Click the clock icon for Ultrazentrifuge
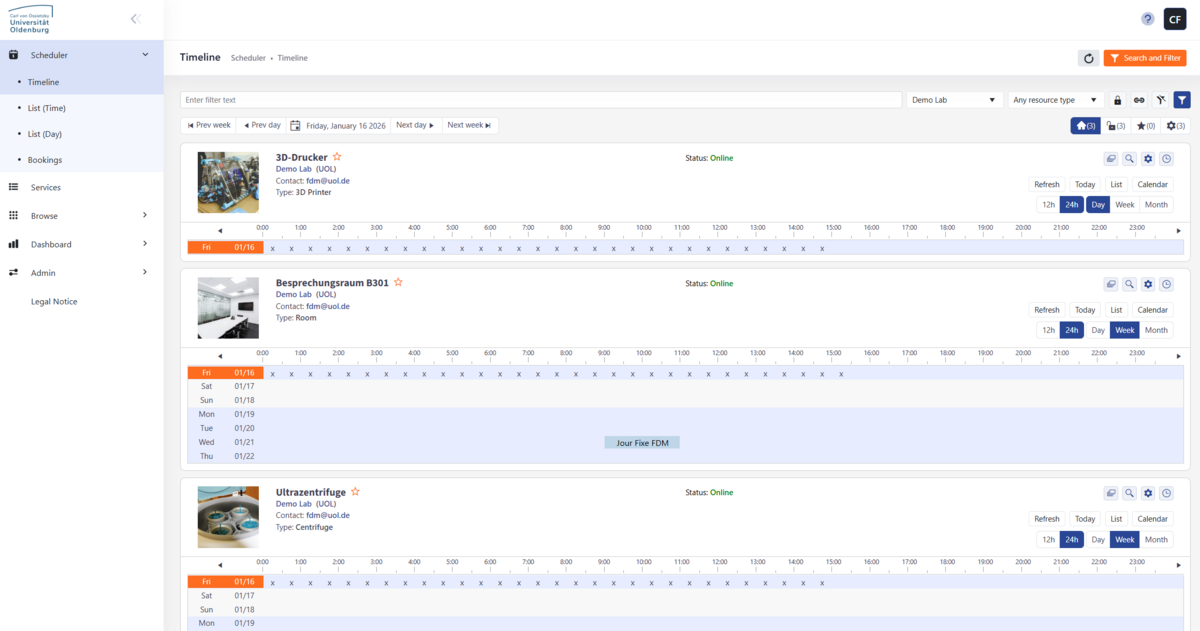 click(x=1166, y=493)
